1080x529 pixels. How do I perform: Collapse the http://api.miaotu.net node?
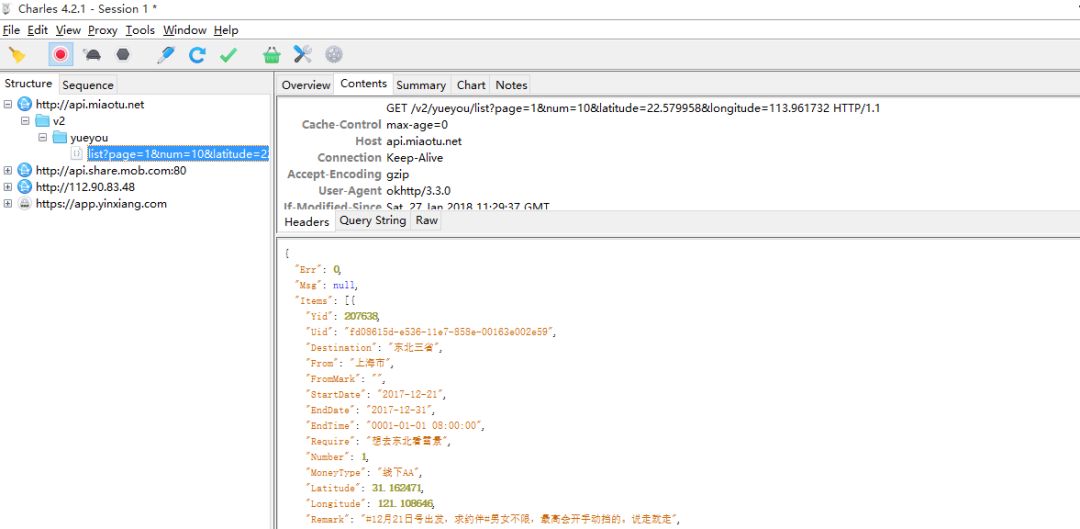(x=8, y=105)
